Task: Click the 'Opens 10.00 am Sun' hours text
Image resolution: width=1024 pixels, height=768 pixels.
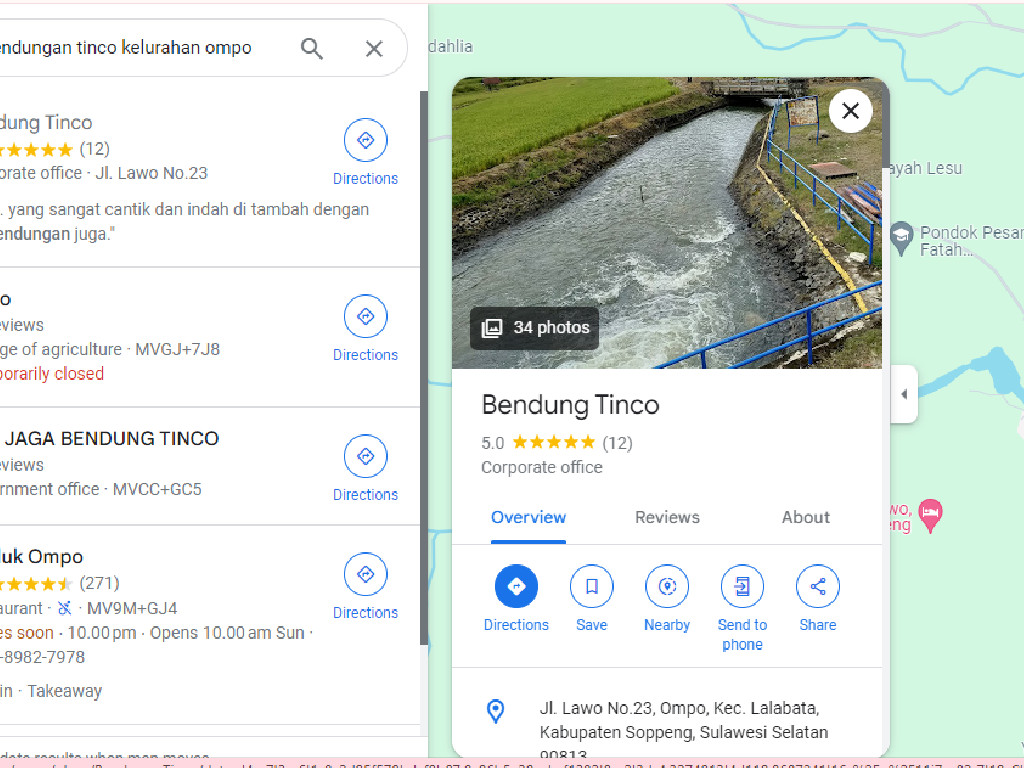Action: (227, 633)
